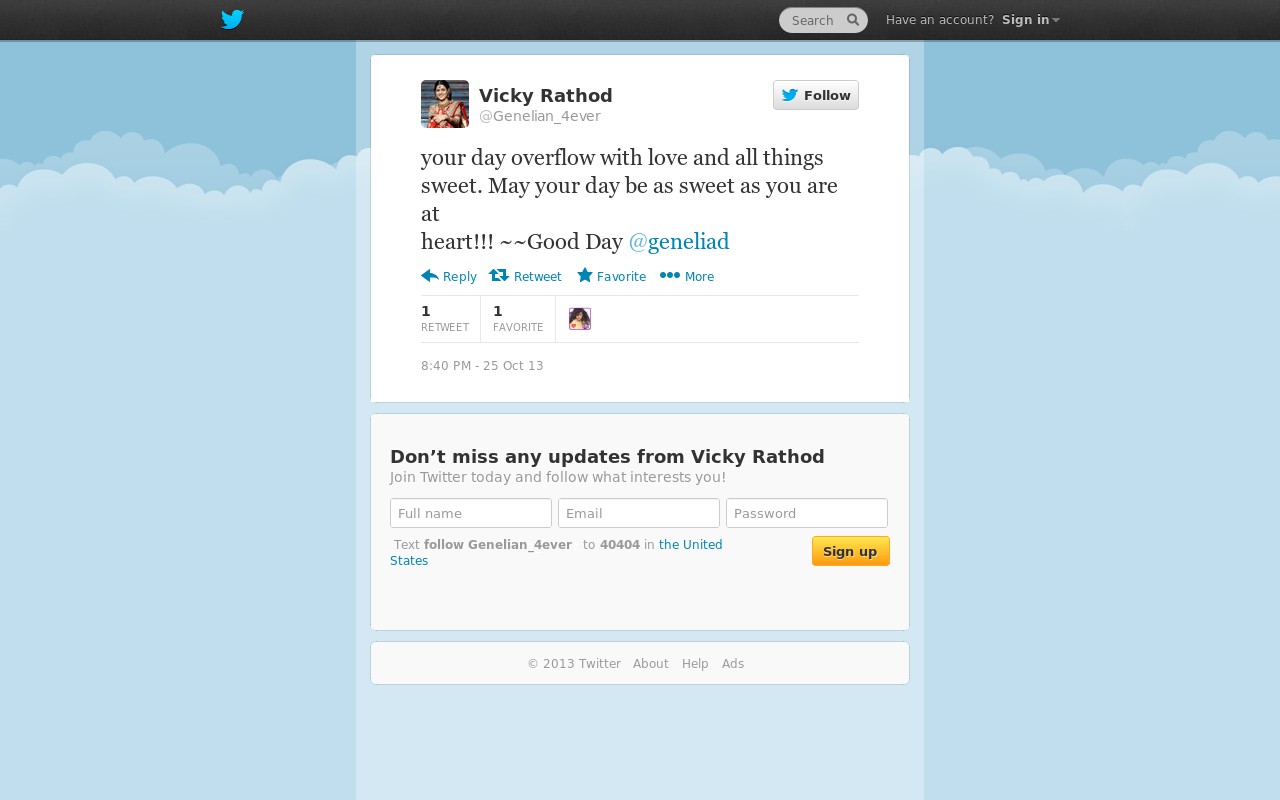Viewport: 1280px width, 800px height.
Task: Open Vicky Rathod's profile avatar
Action: pyautogui.click(x=445, y=104)
